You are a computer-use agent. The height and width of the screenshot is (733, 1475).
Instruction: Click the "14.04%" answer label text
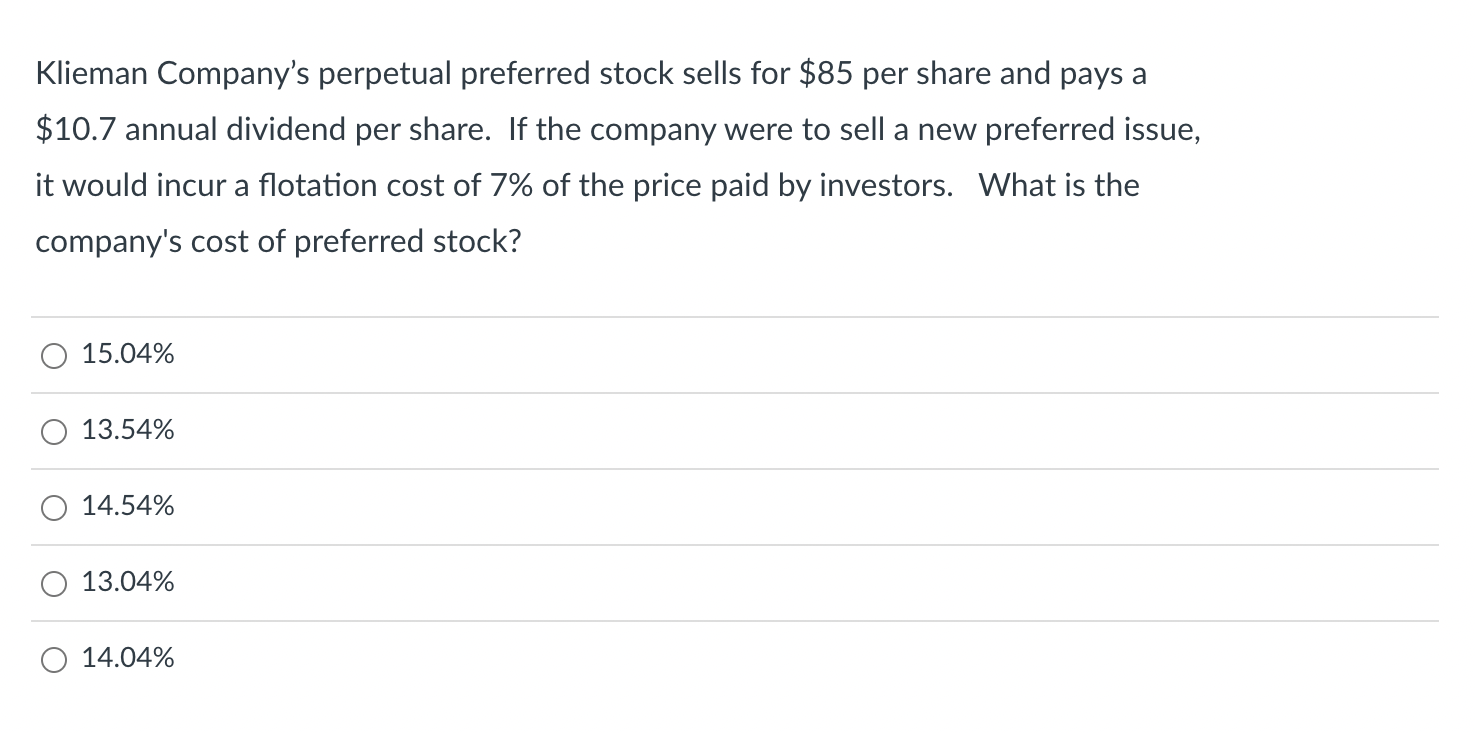tap(128, 658)
